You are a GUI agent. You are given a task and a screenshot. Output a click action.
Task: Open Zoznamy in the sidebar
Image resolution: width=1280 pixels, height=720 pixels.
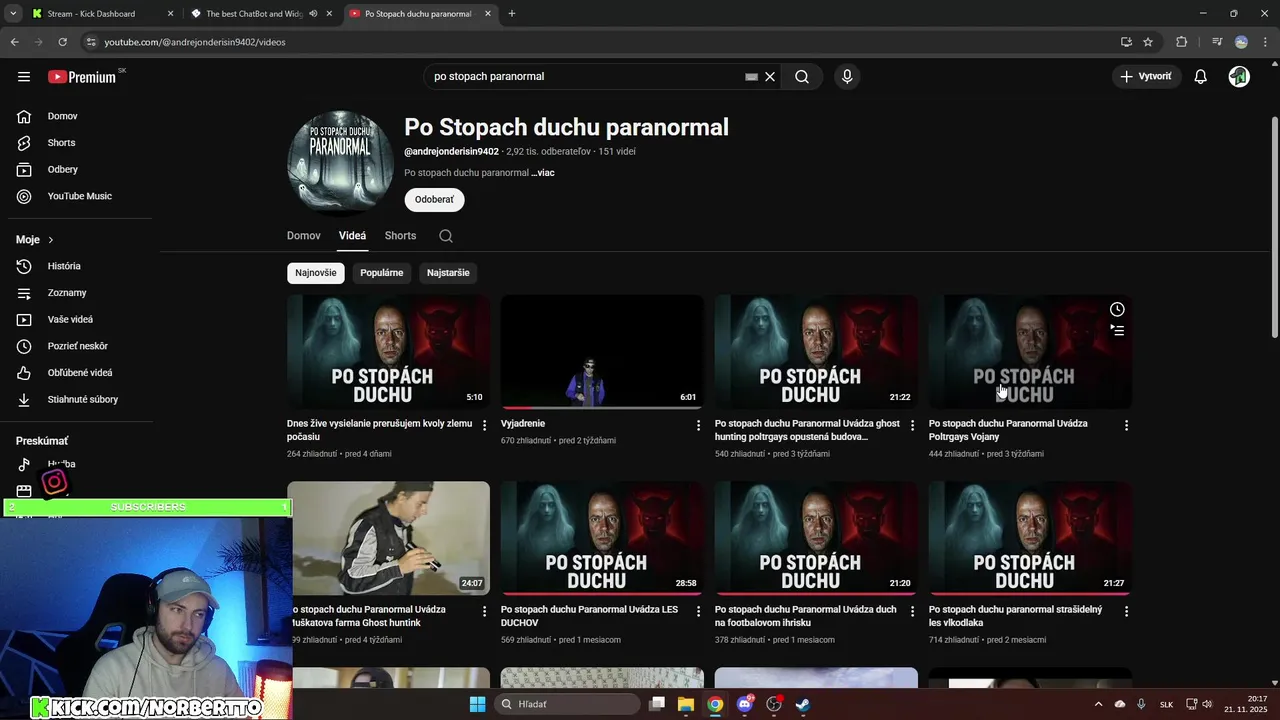[x=80, y=293]
